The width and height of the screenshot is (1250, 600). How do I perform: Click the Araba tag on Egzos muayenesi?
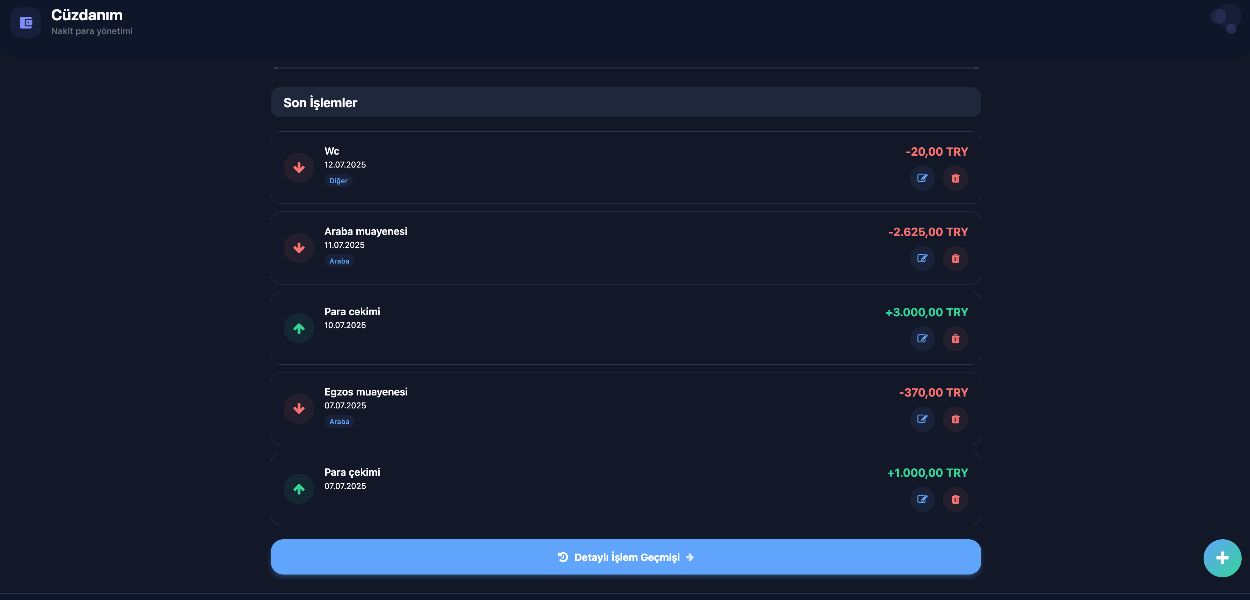click(x=340, y=422)
